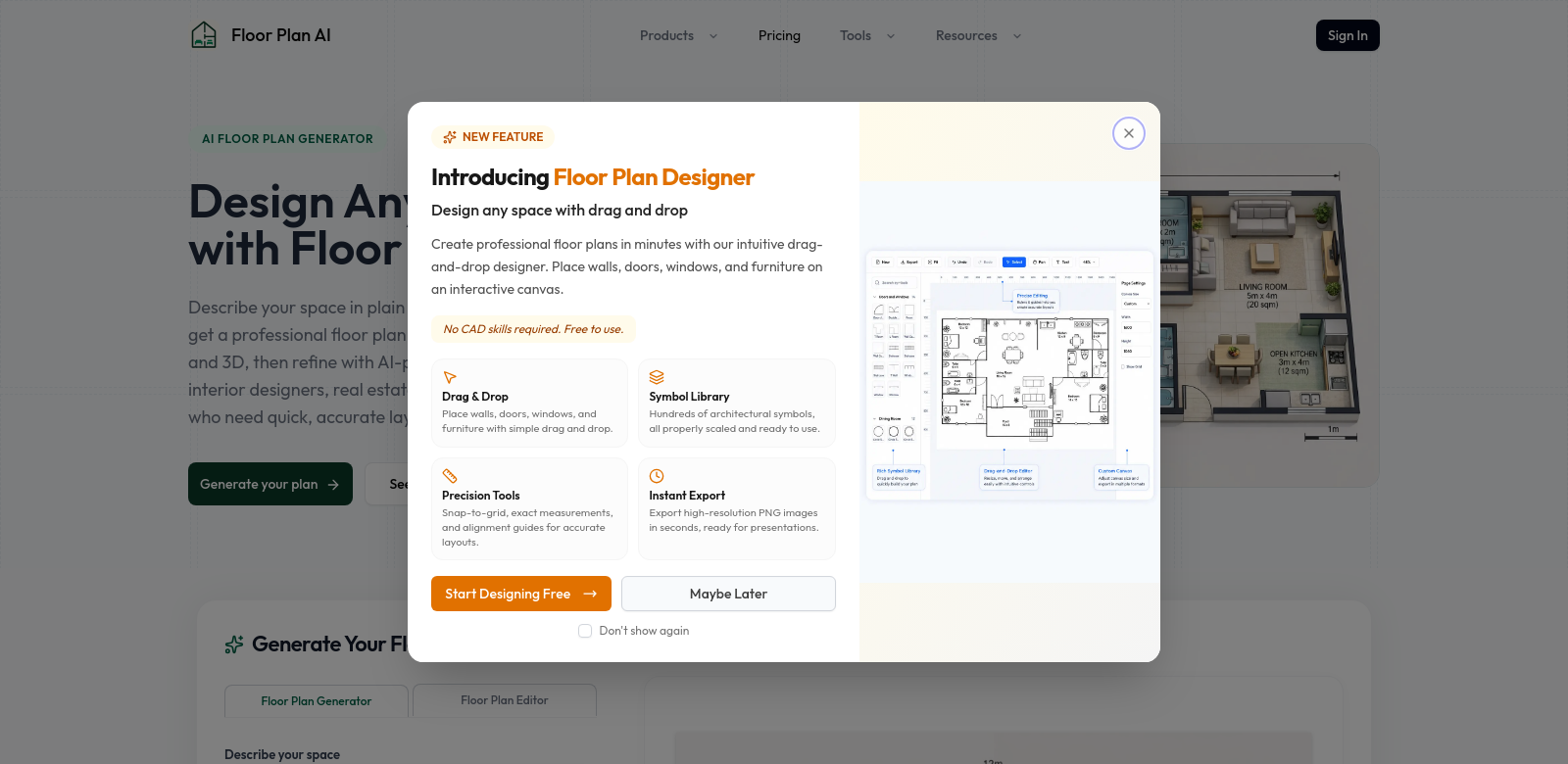Image resolution: width=1568 pixels, height=764 pixels.
Task: Click the Tools menu label
Action: click(856, 35)
